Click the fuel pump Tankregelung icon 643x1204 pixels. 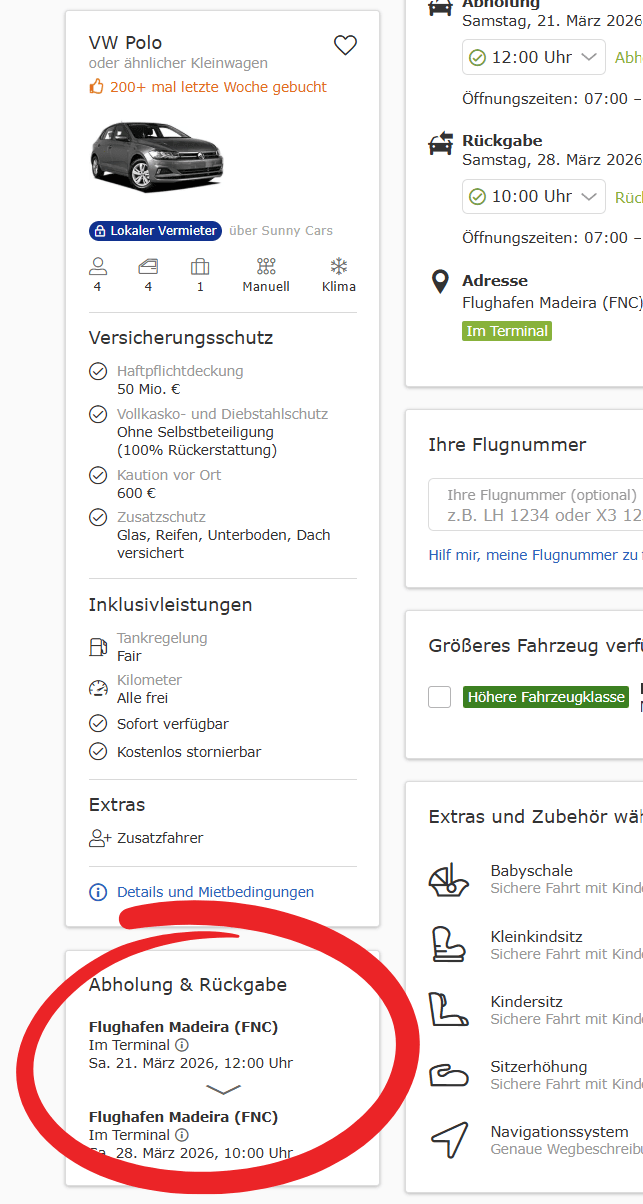click(98, 647)
